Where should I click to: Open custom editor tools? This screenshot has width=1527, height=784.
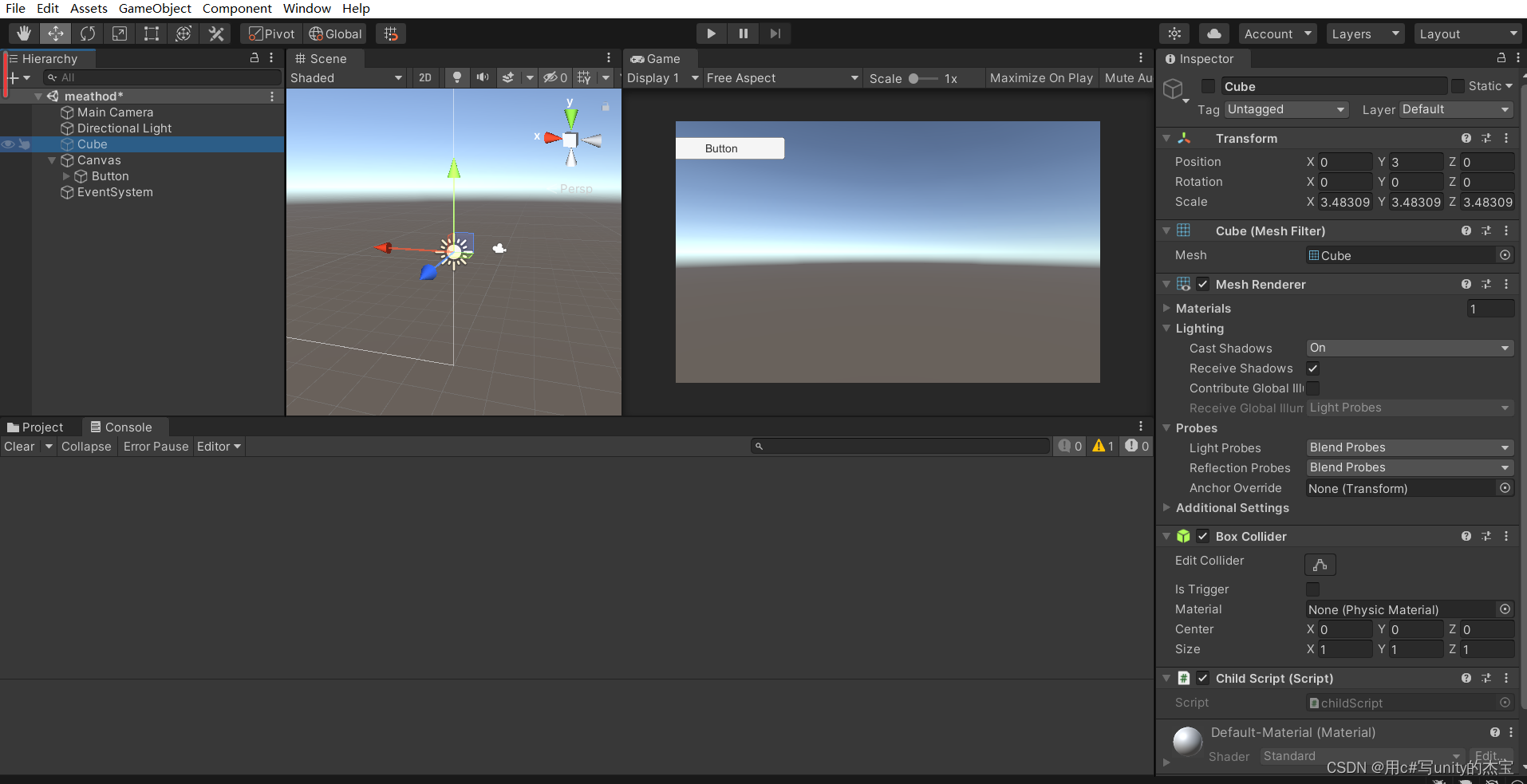[x=216, y=33]
